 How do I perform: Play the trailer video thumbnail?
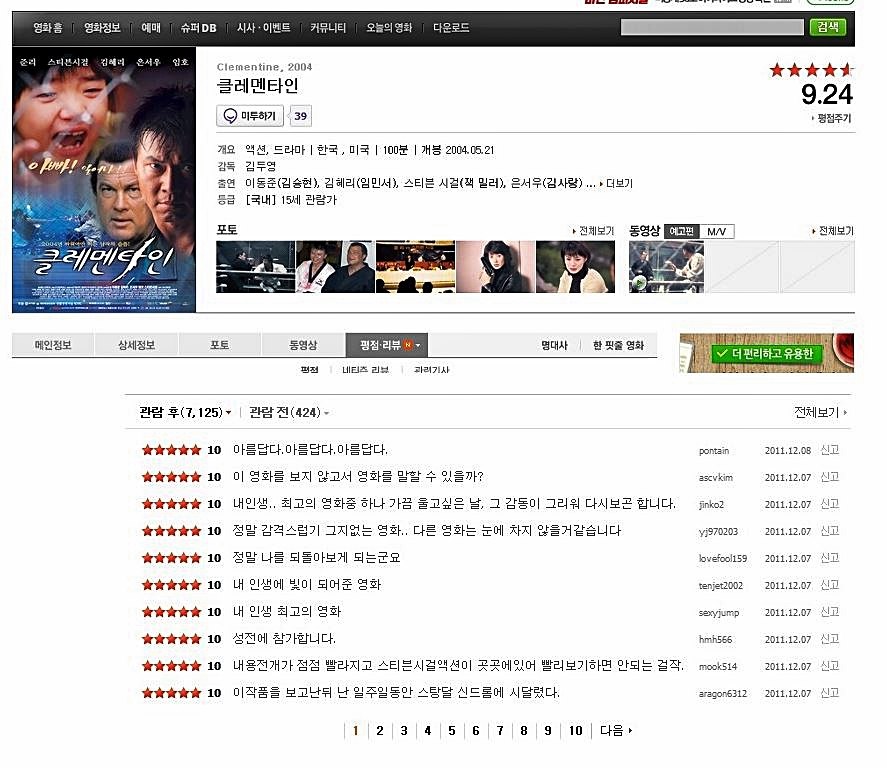tap(666, 266)
